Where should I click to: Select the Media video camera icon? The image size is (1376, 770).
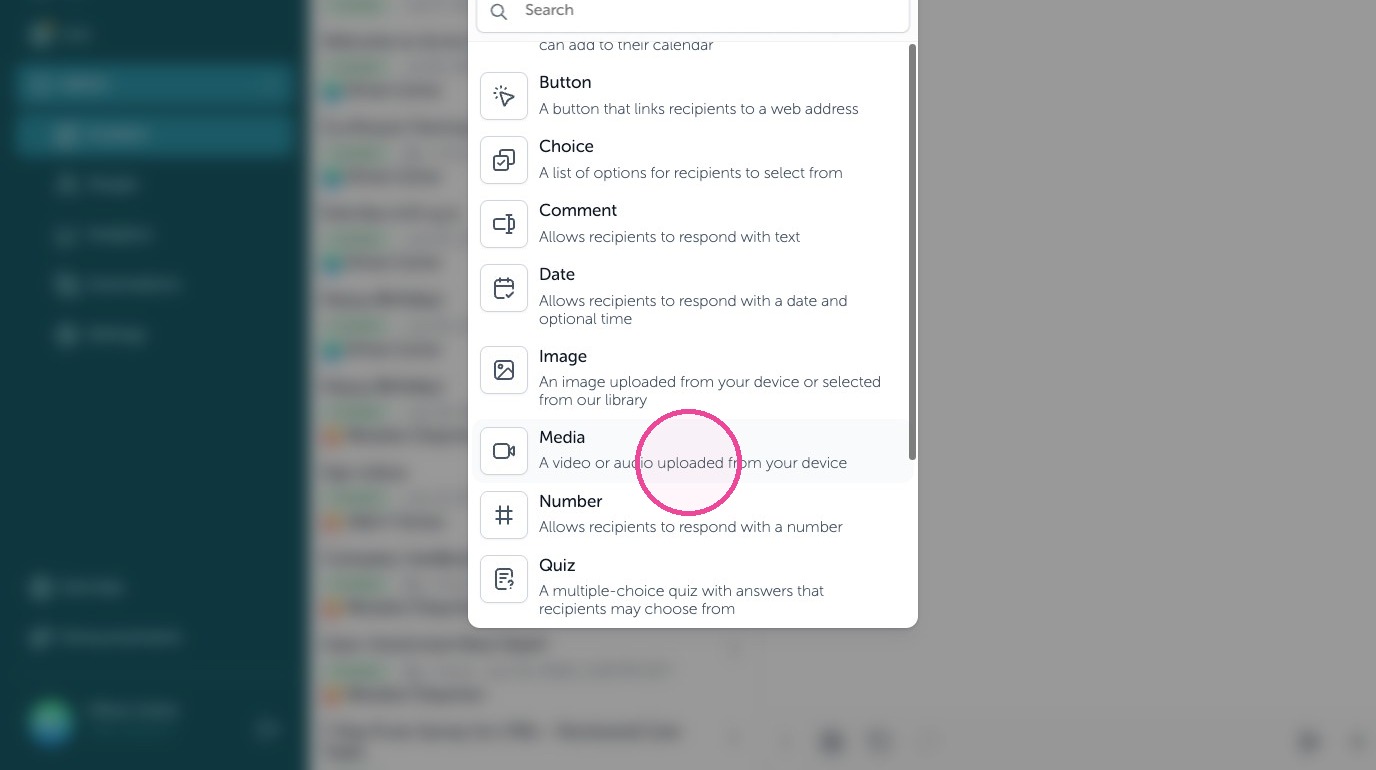pyautogui.click(x=504, y=451)
